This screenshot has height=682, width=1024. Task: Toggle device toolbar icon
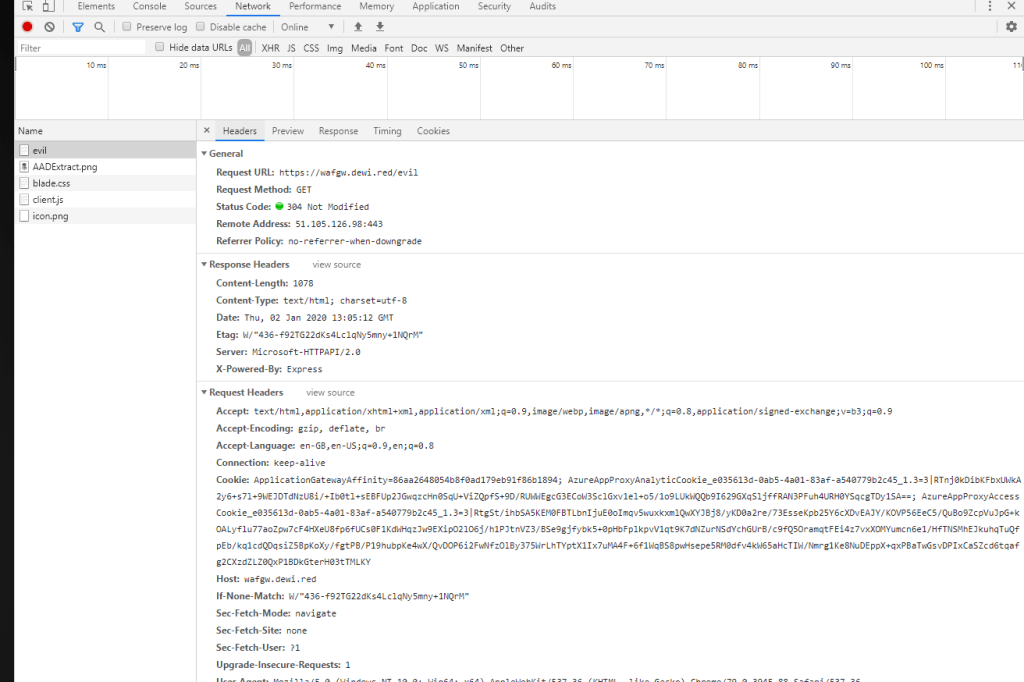tap(47, 6)
